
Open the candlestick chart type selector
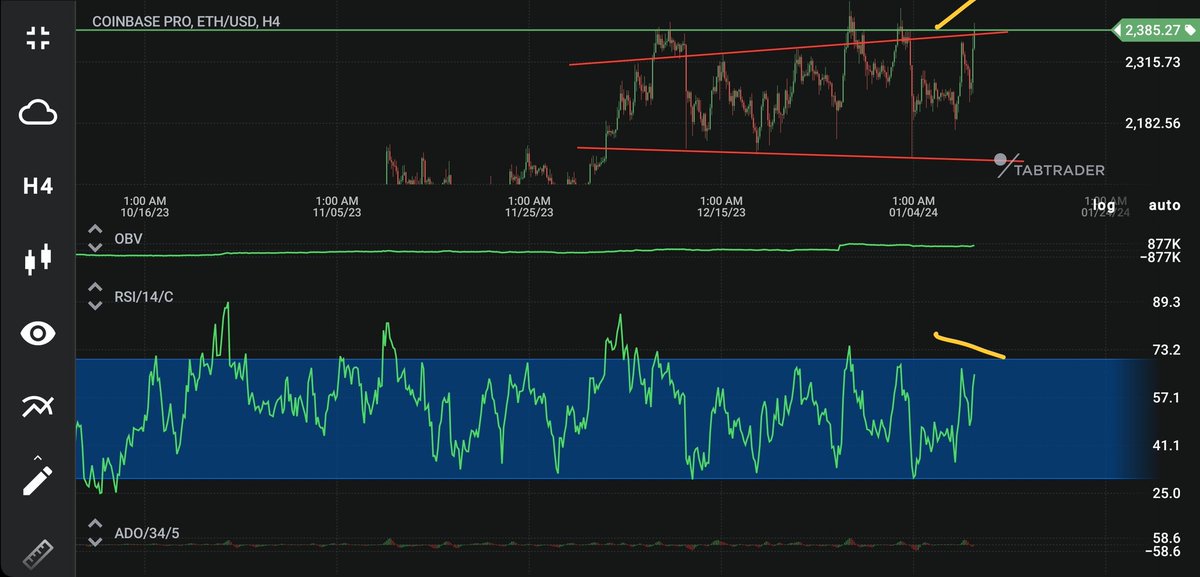coord(37,258)
